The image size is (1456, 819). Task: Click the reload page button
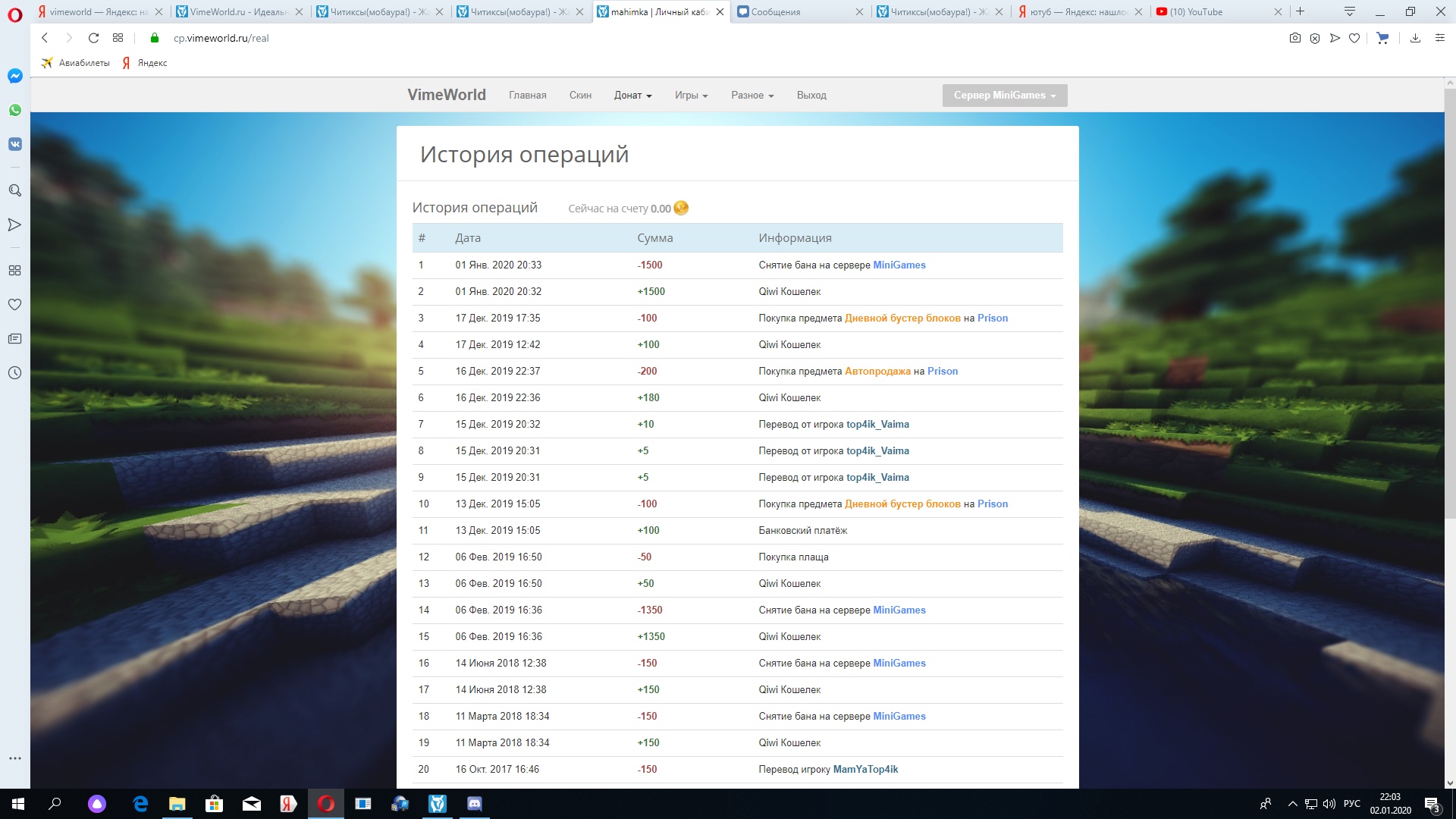[93, 38]
